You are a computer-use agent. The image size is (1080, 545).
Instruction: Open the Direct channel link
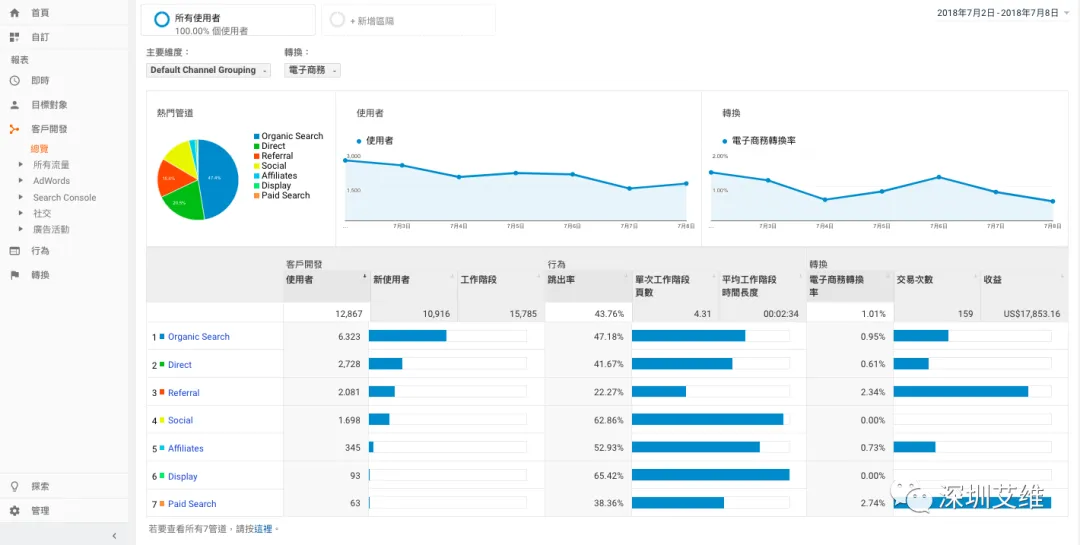tap(180, 365)
